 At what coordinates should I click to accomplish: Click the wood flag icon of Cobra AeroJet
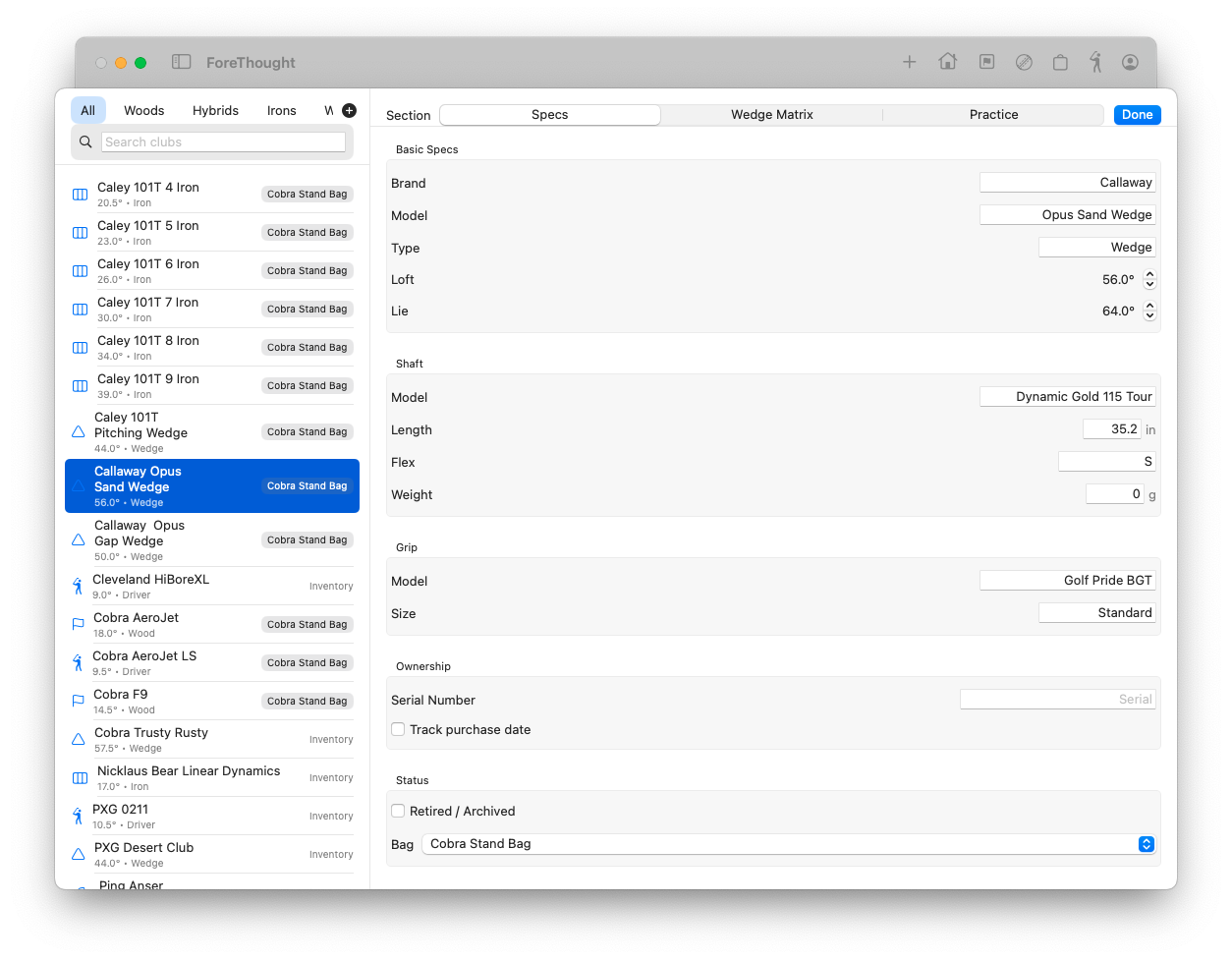pos(79,625)
